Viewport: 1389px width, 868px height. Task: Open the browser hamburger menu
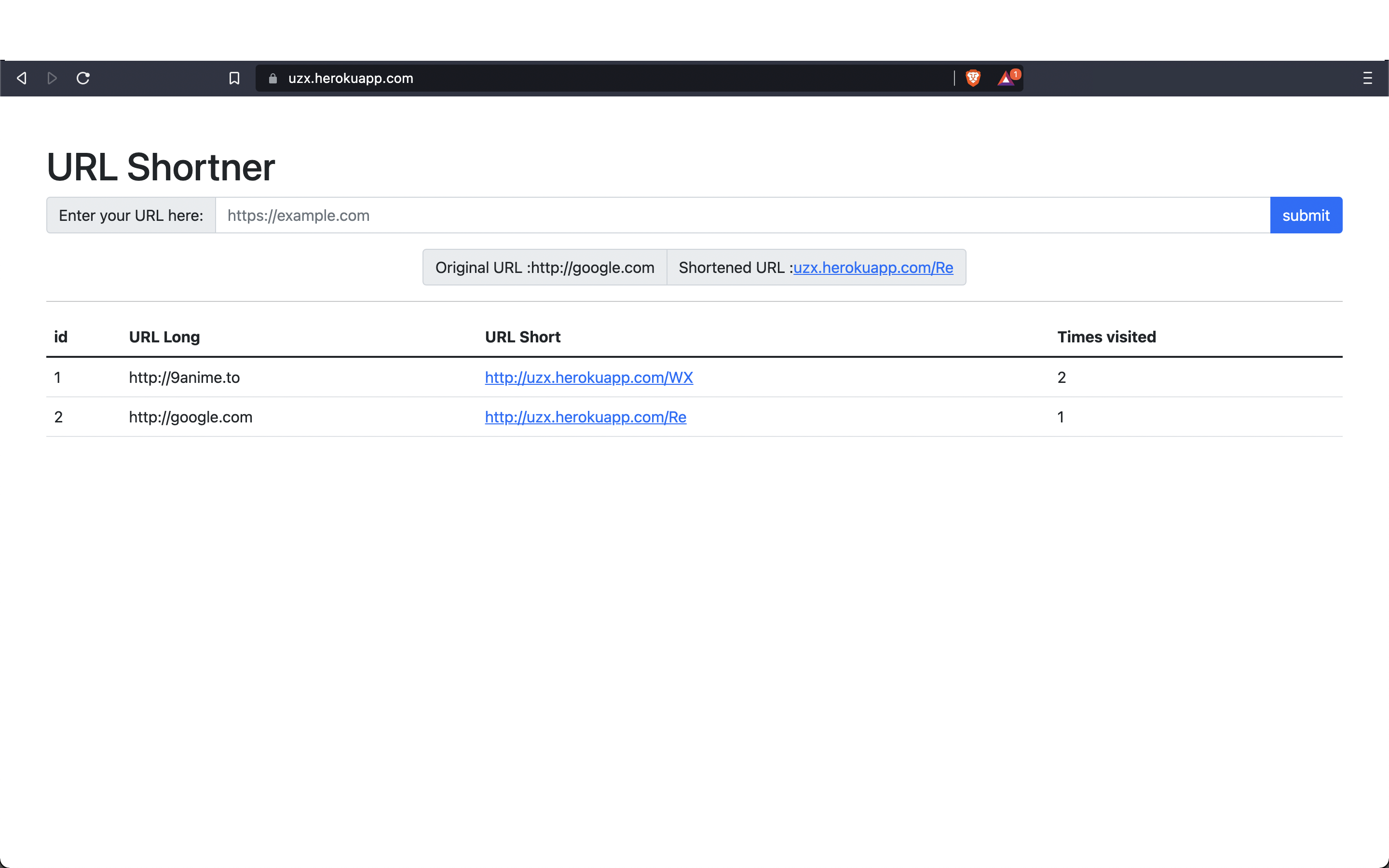1367,78
